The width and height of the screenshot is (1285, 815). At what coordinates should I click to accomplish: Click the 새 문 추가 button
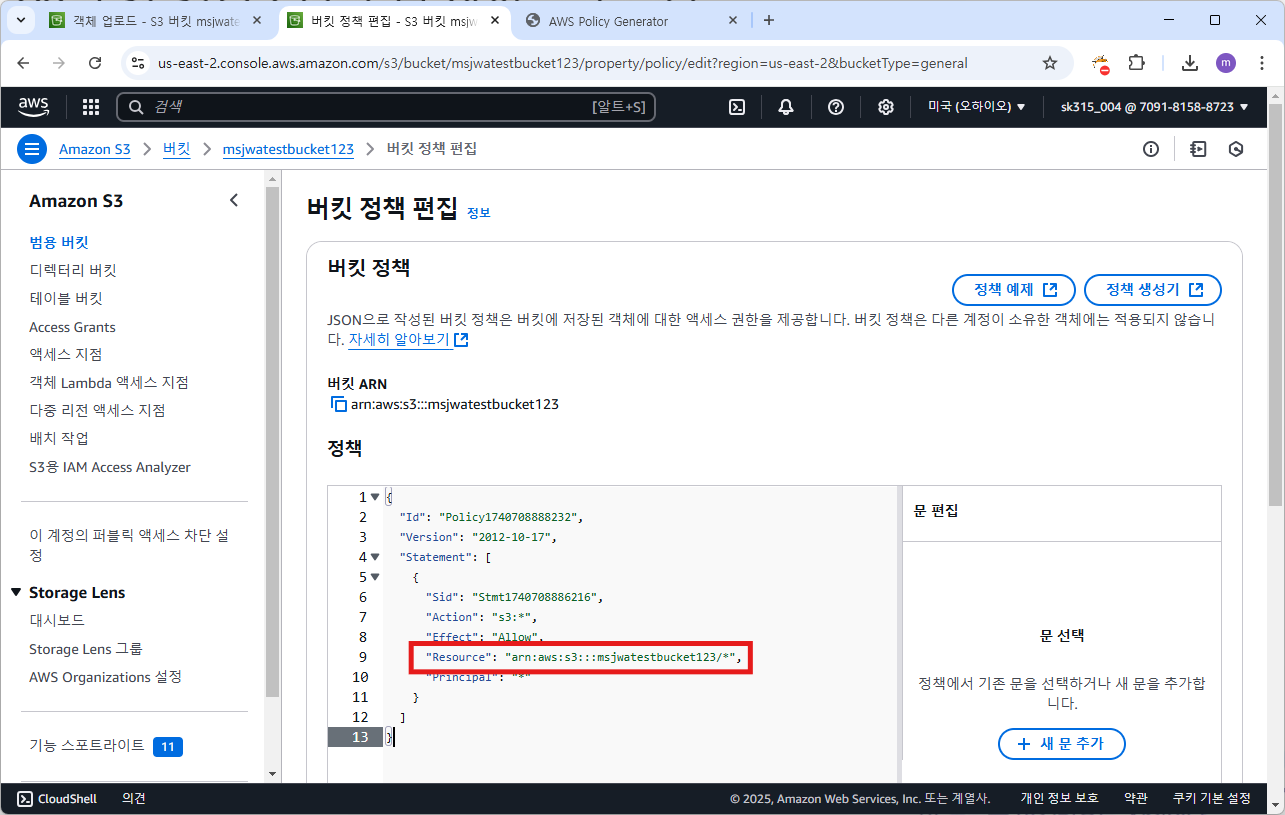point(1062,744)
